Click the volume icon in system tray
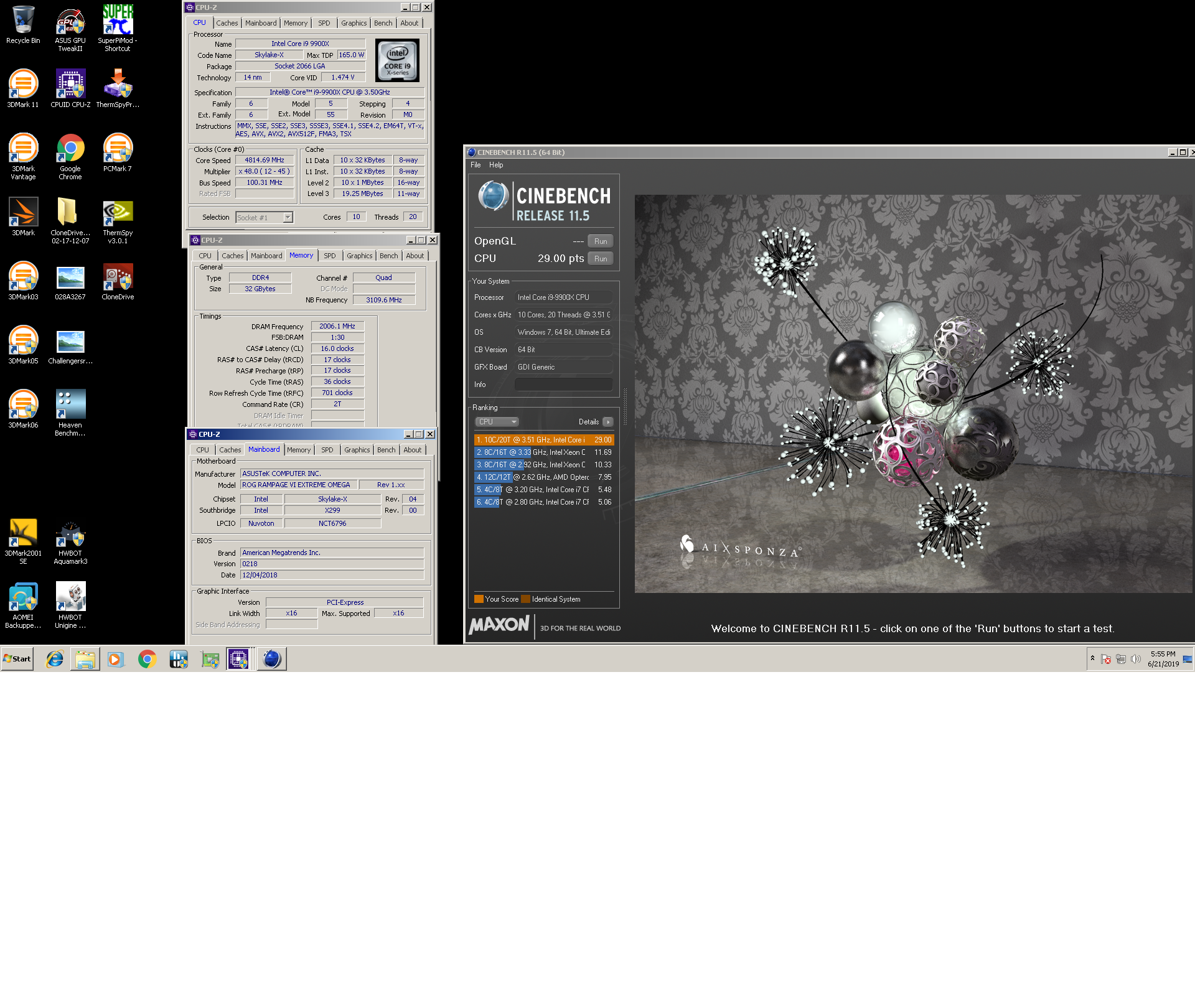Screen dimensions: 1195x1008 (x=1136, y=659)
